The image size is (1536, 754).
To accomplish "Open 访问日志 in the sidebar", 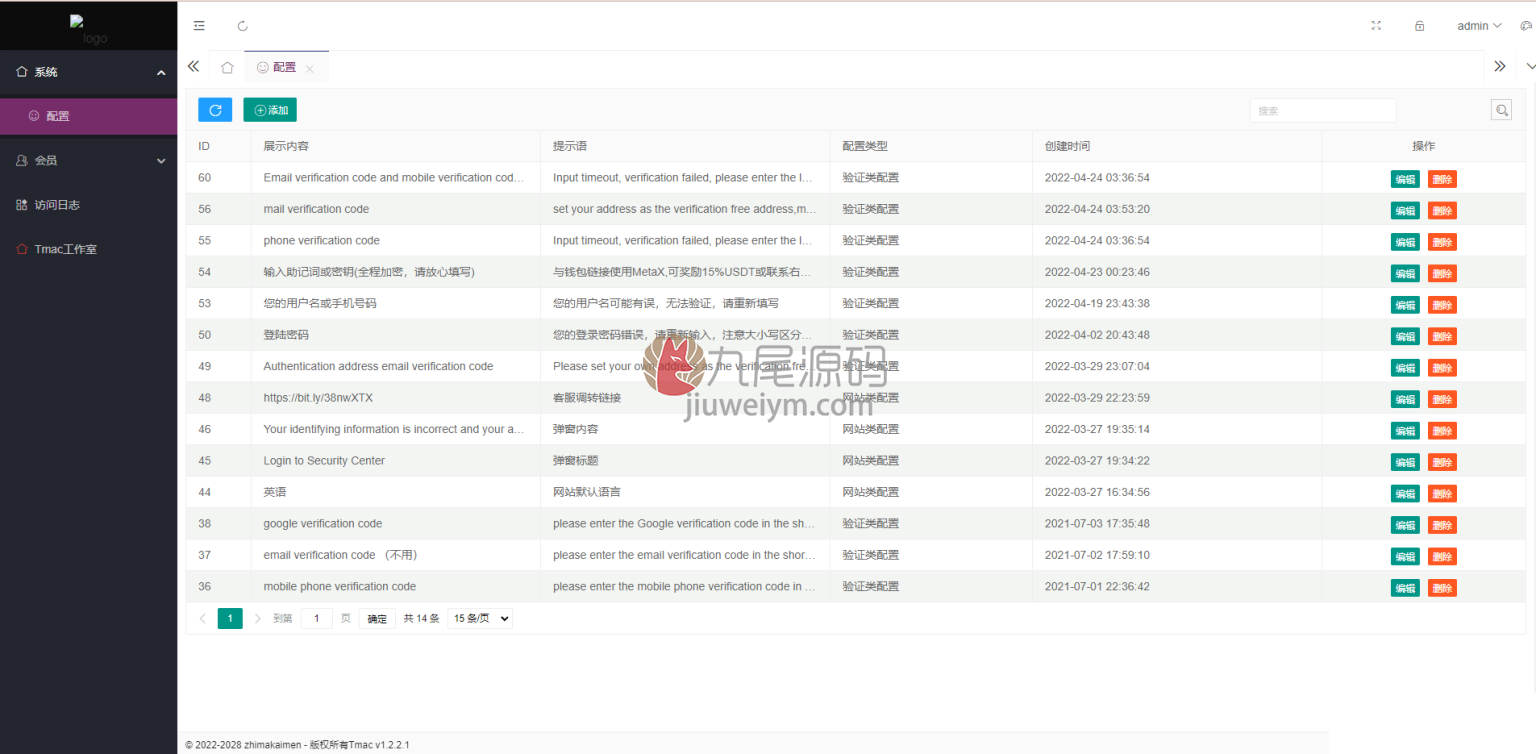I will pos(89,205).
